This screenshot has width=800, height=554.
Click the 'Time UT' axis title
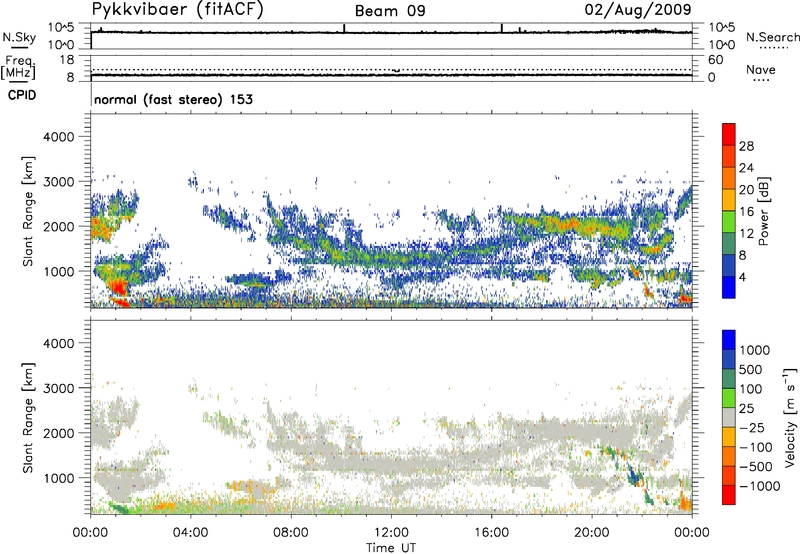point(391,548)
